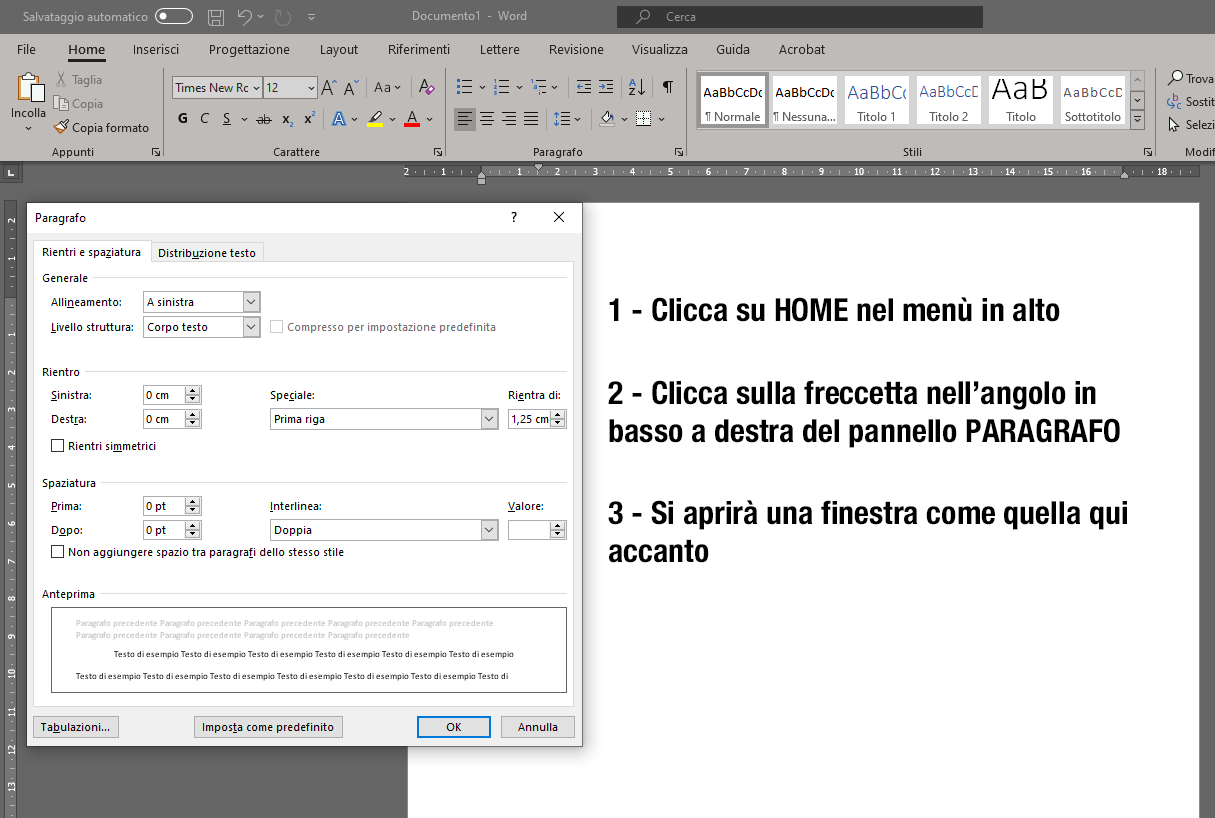This screenshot has width=1215, height=818.
Task: Open the Allineamento dropdown
Action: [x=251, y=302]
